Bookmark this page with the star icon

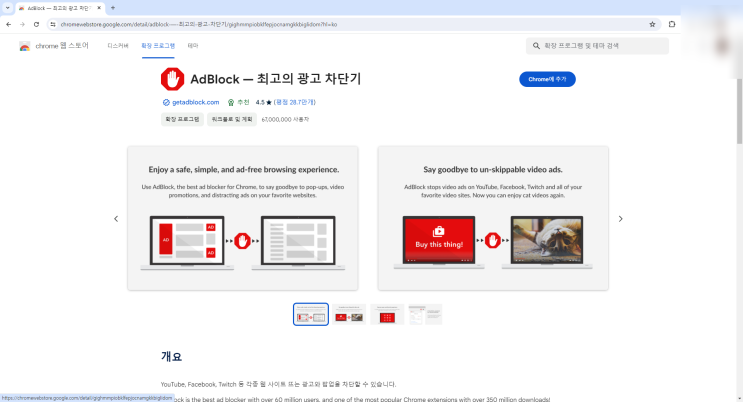pos(652,24)
